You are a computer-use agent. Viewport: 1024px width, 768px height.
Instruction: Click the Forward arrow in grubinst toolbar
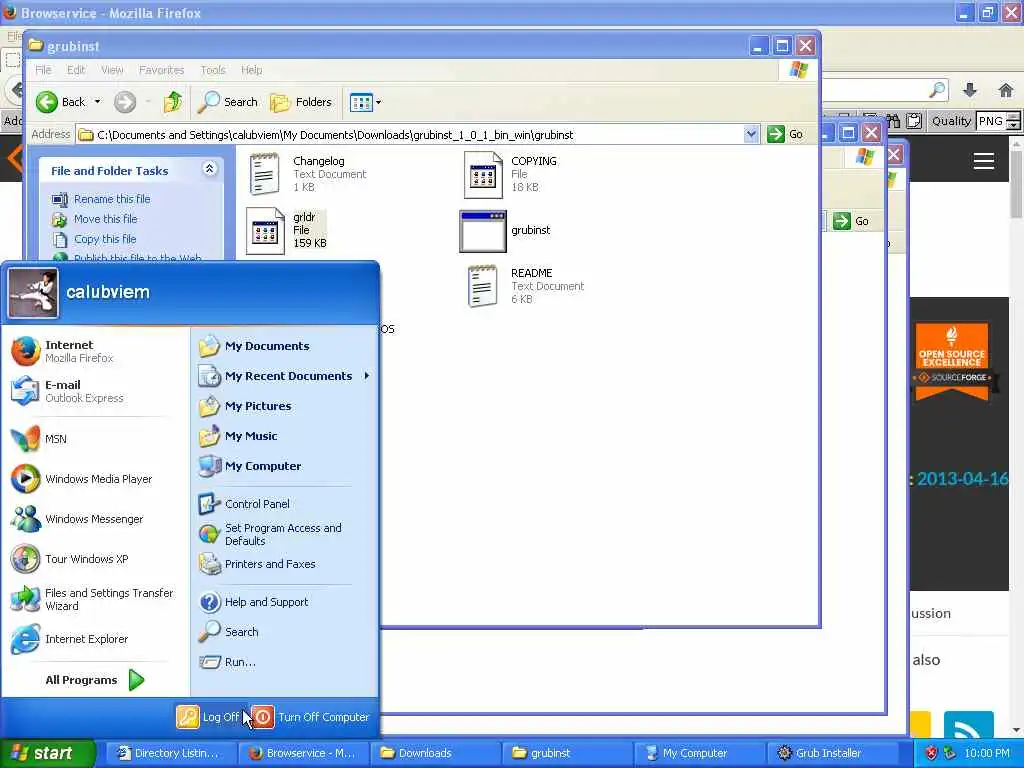click(125, 102)
